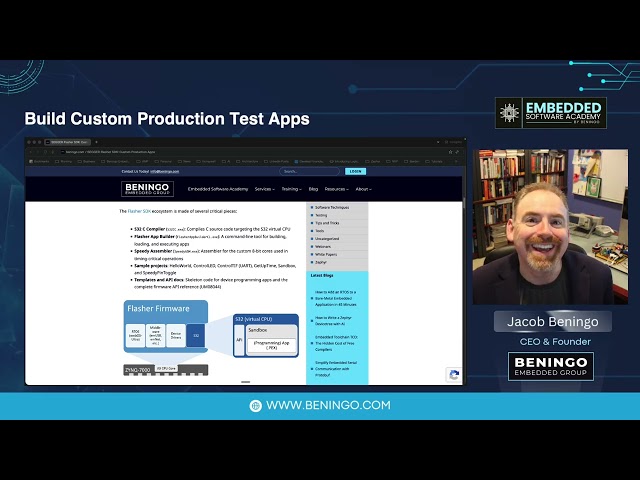This screenshot has width=640, height=480.
Task: Click the Jacob Beningo name label
Action: tap(553, 322)
